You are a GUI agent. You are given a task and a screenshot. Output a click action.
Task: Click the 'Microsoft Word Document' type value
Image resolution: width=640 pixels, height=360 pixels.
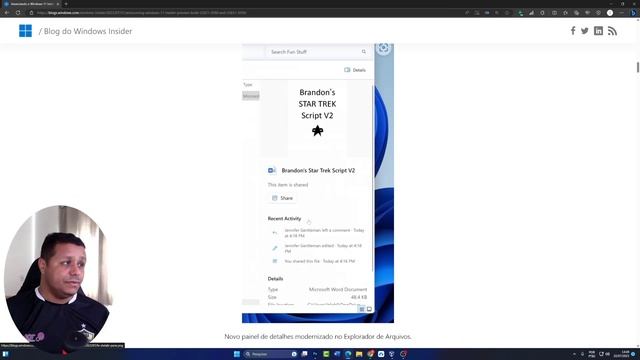[338, 289]
